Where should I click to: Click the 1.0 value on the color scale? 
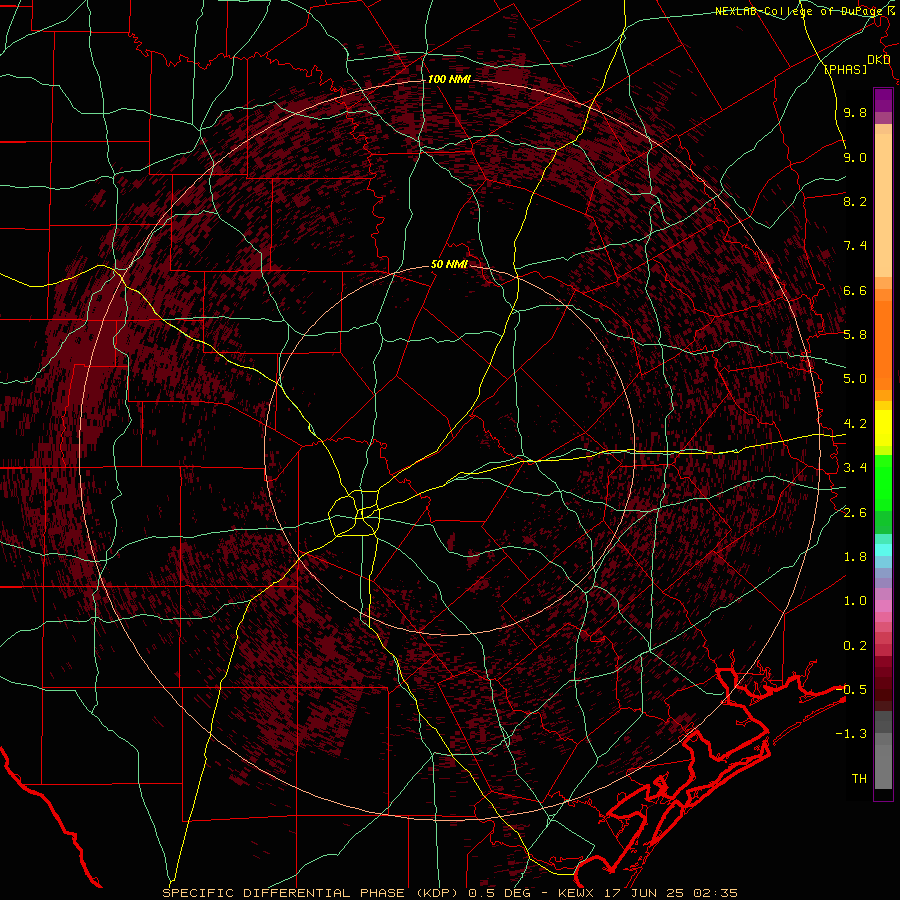[855, 601]
